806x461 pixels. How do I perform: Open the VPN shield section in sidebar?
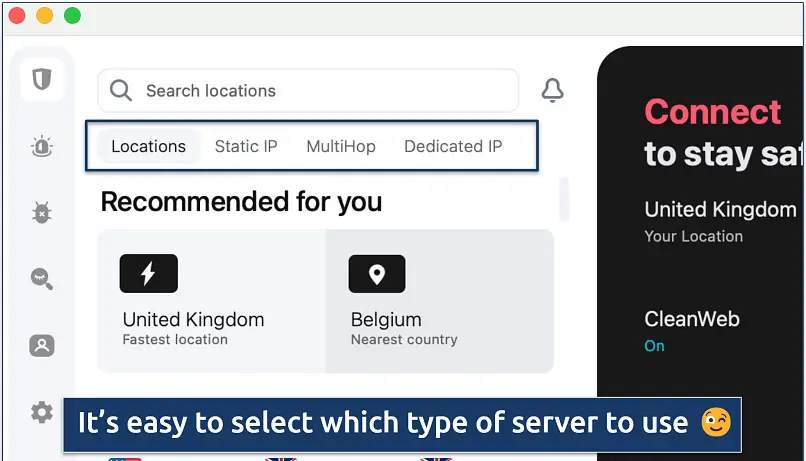[x=42, y=79]
